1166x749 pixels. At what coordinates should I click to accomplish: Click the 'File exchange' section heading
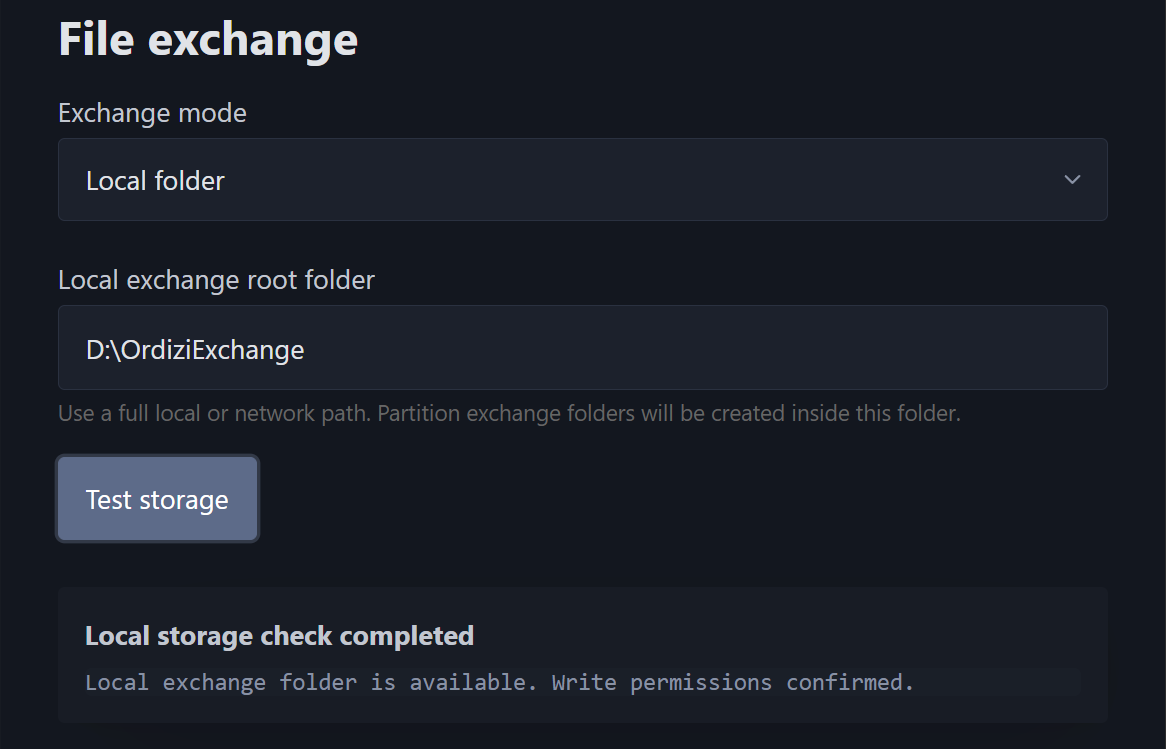coord(208,39)
